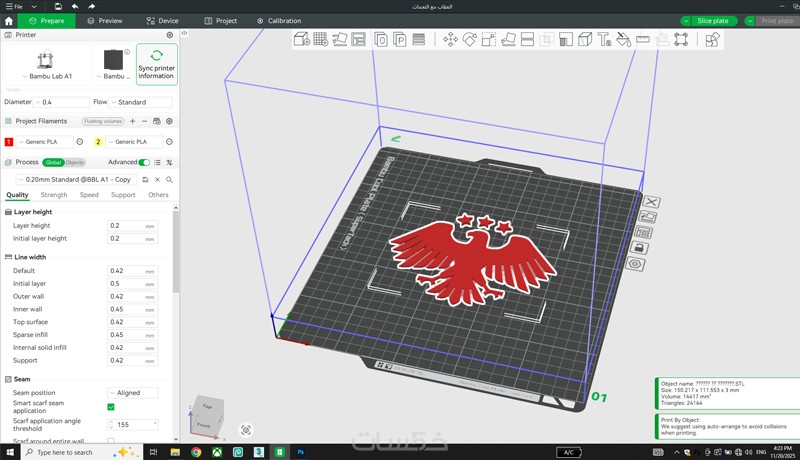
Task: Click remove plate X icon on bed
Action: point(651,202)
